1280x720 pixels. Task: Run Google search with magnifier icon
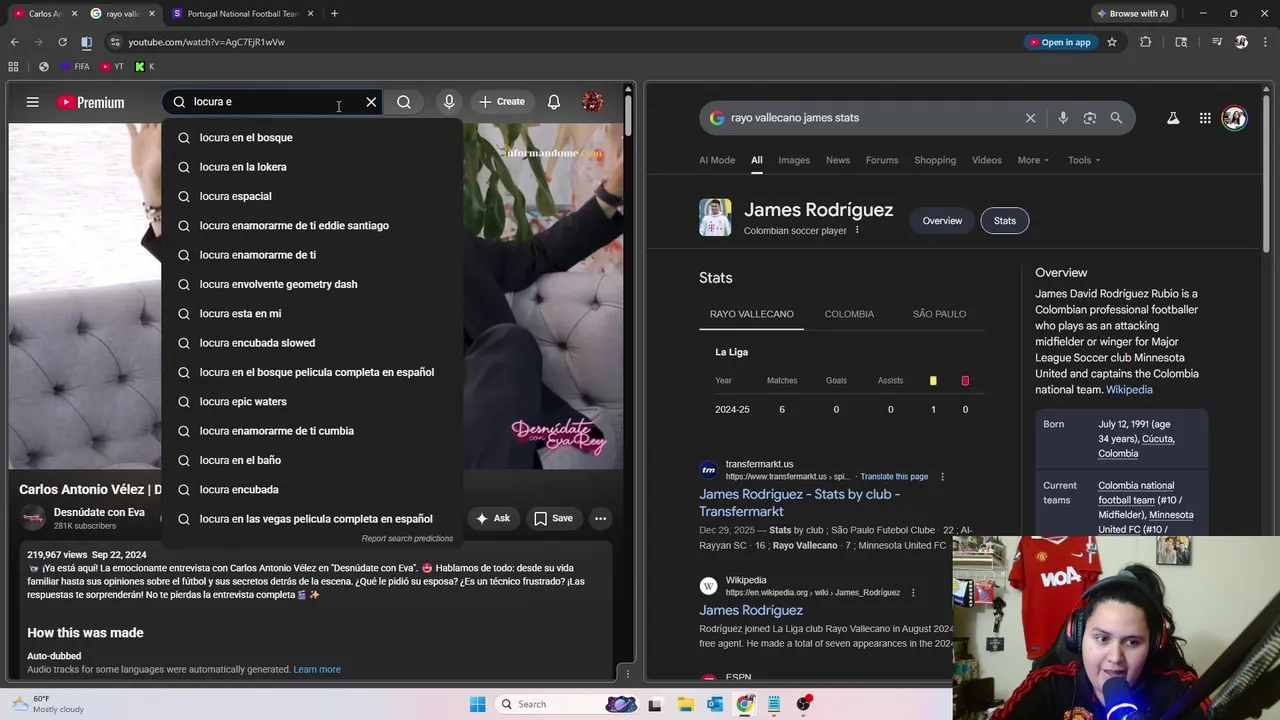(x=1116, y=118)
